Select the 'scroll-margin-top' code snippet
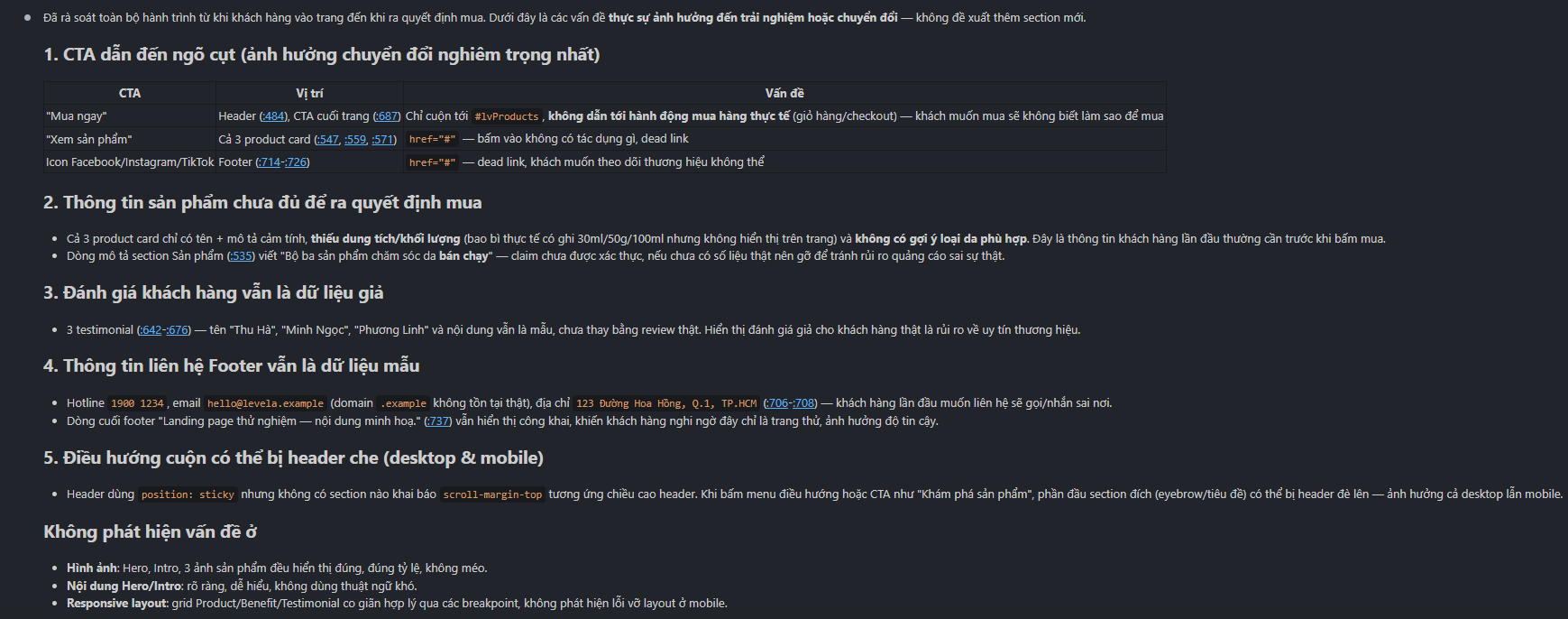The height and width of the screenshot is (619, 1568). [492, 494]
